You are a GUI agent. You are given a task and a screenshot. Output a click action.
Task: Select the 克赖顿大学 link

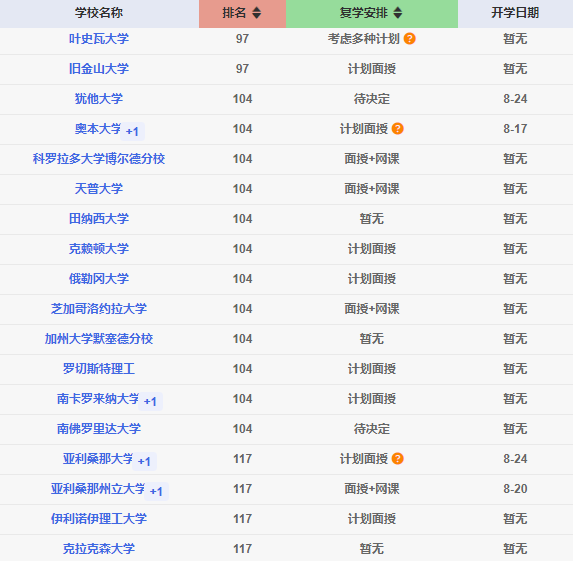tap(99, 249)
